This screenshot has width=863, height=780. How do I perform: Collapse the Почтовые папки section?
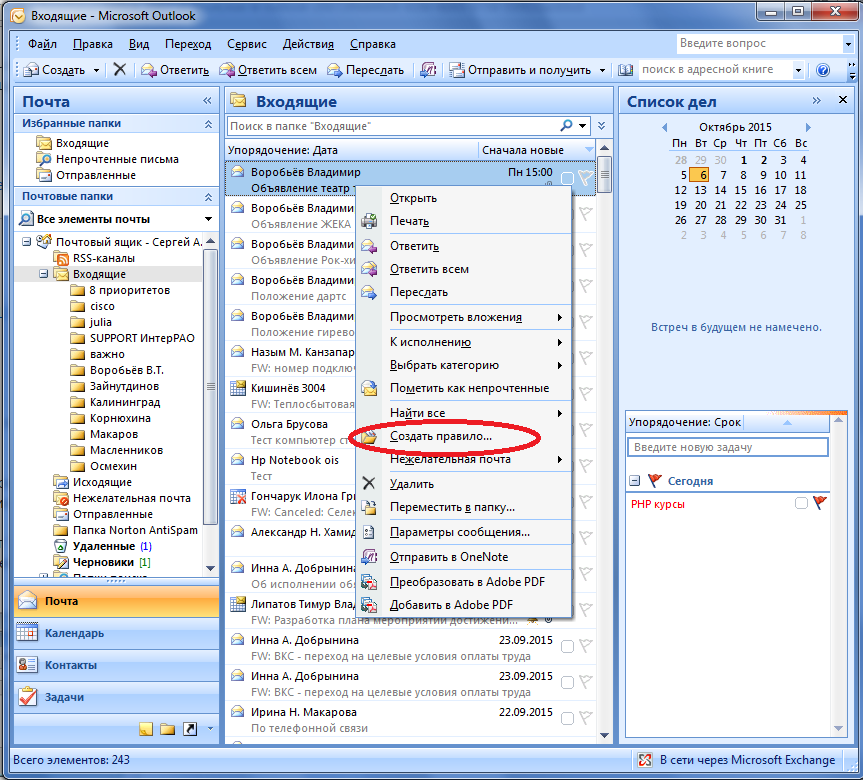208,197
